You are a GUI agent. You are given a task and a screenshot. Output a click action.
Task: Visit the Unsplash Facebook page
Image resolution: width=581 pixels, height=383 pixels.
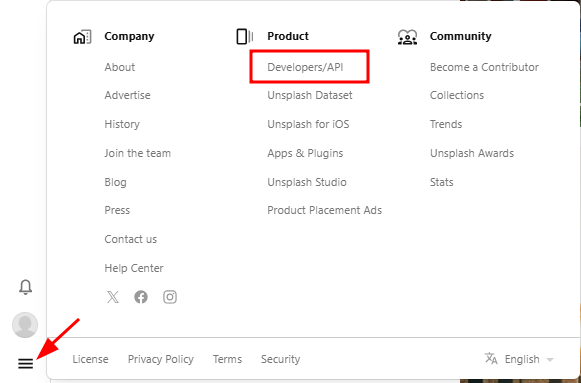(141, 297)
